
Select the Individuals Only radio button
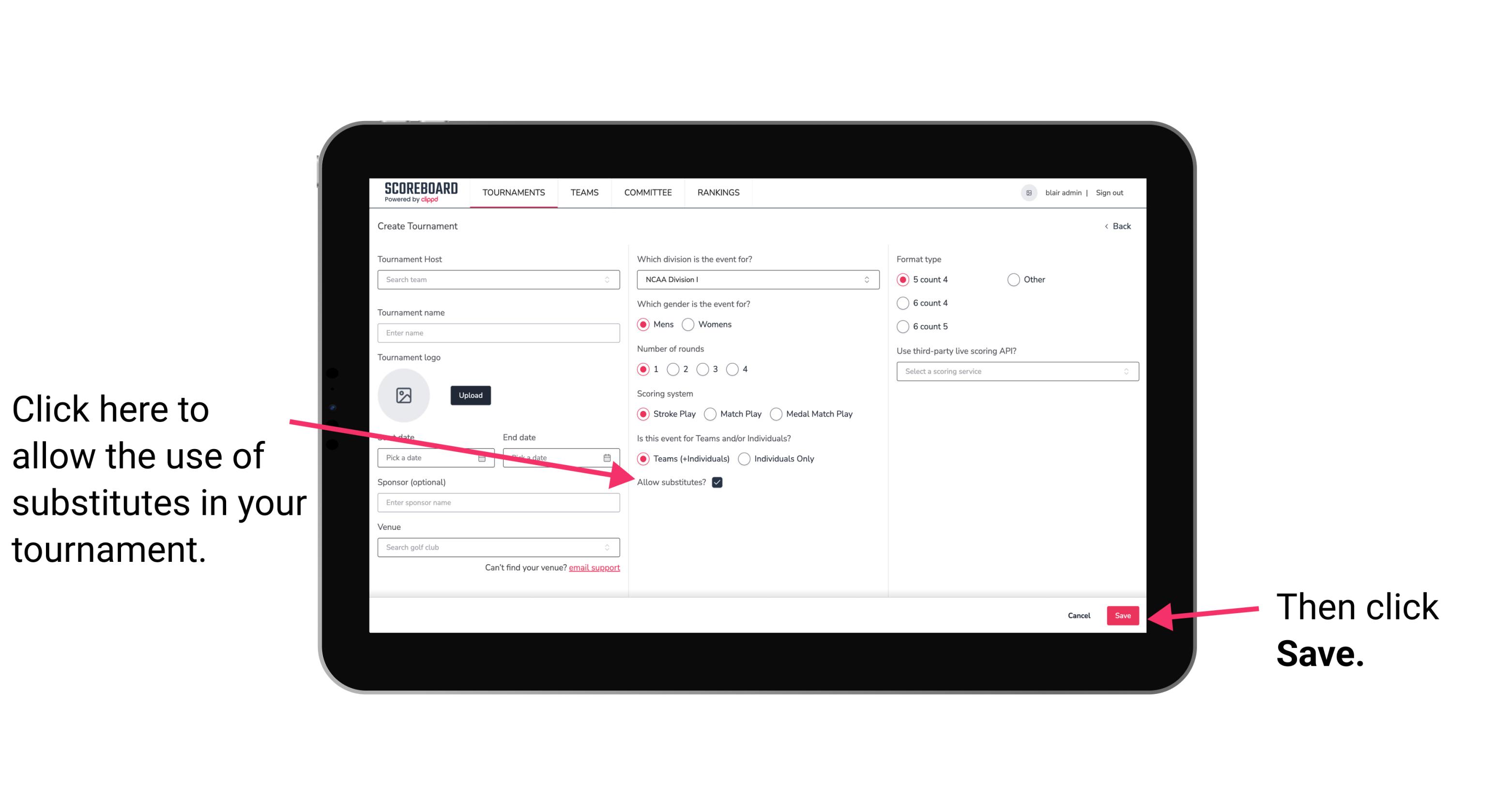[x=744, y=459]
